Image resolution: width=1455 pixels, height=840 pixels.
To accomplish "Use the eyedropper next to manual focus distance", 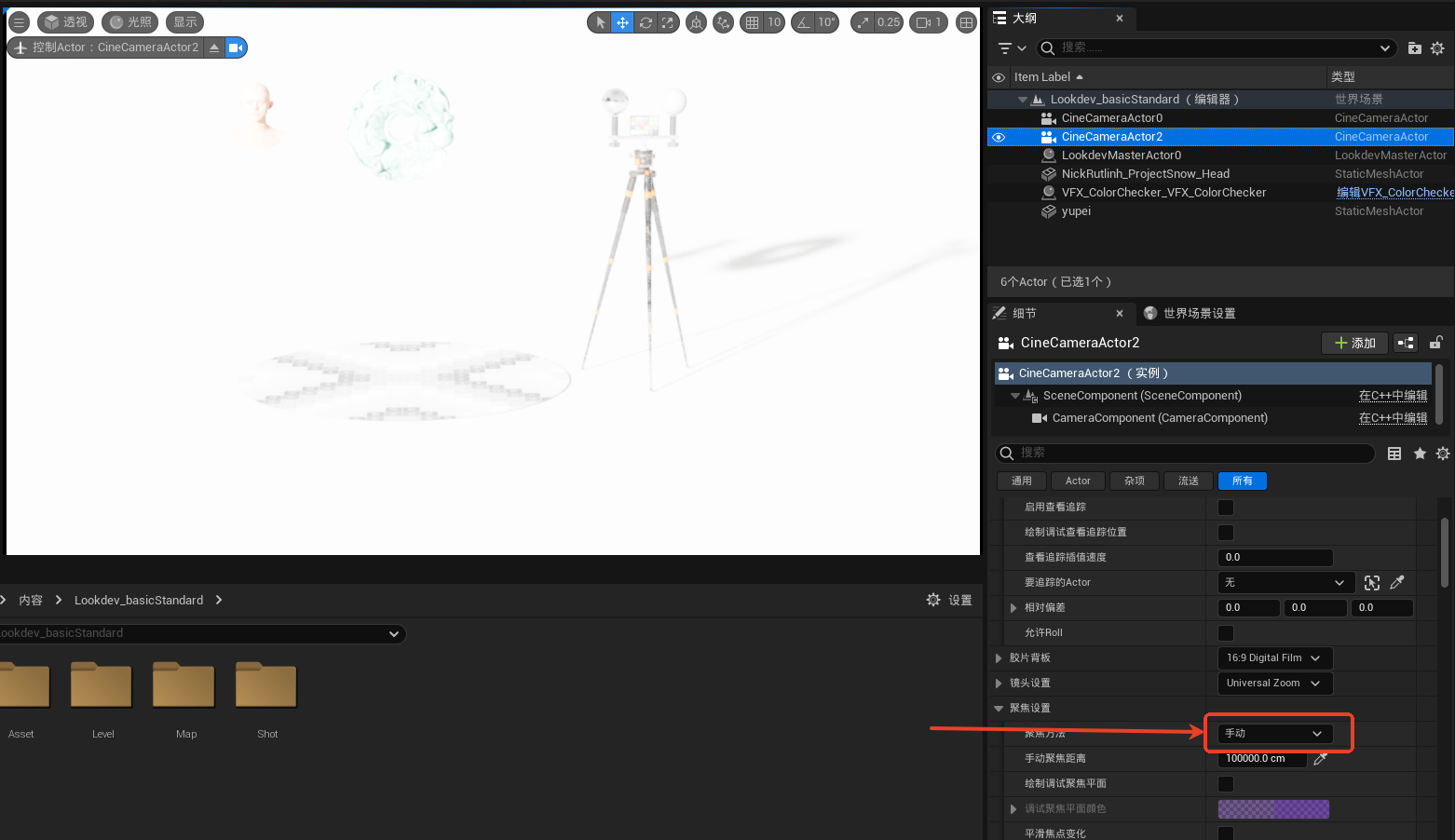I will (x=1320, y=759).
